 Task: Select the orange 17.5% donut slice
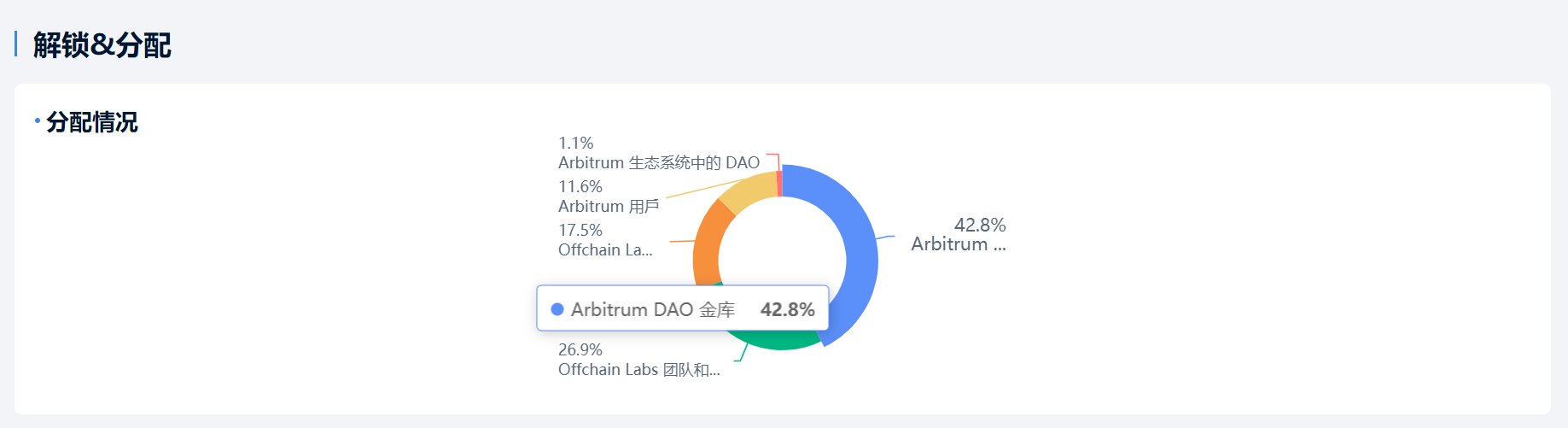click(708, 248)
